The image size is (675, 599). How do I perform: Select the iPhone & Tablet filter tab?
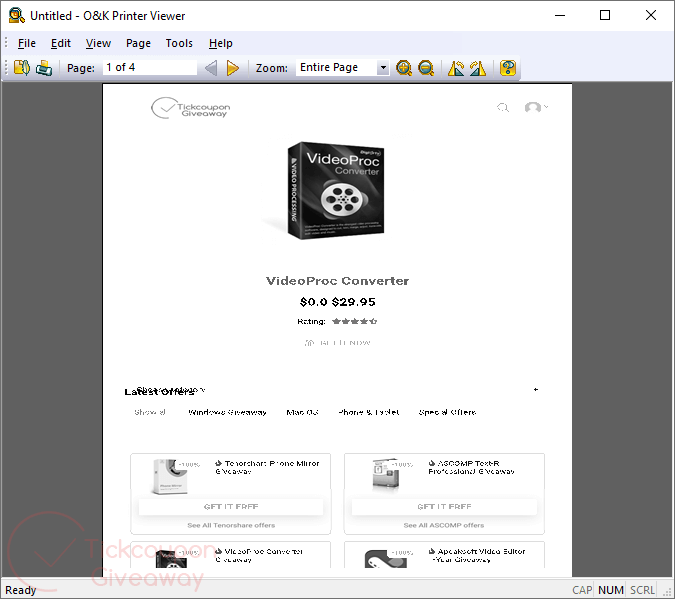click(368, 412)
